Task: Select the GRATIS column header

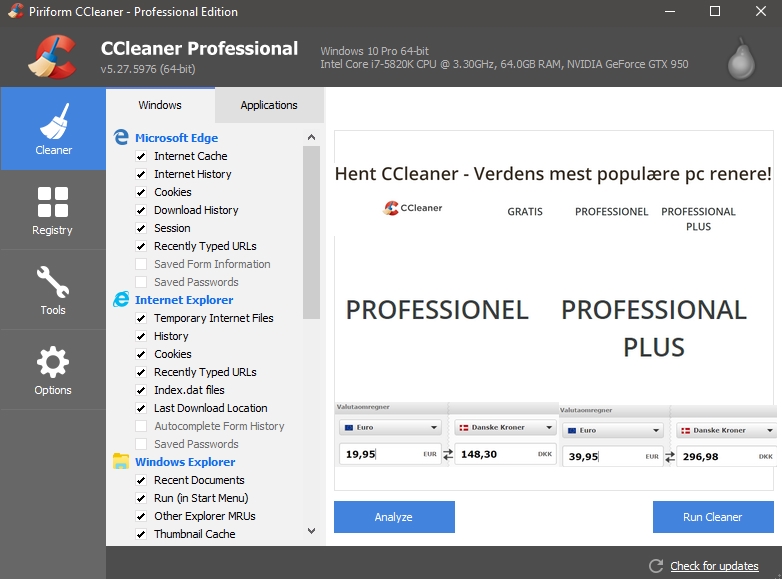Action: point(525,211)
